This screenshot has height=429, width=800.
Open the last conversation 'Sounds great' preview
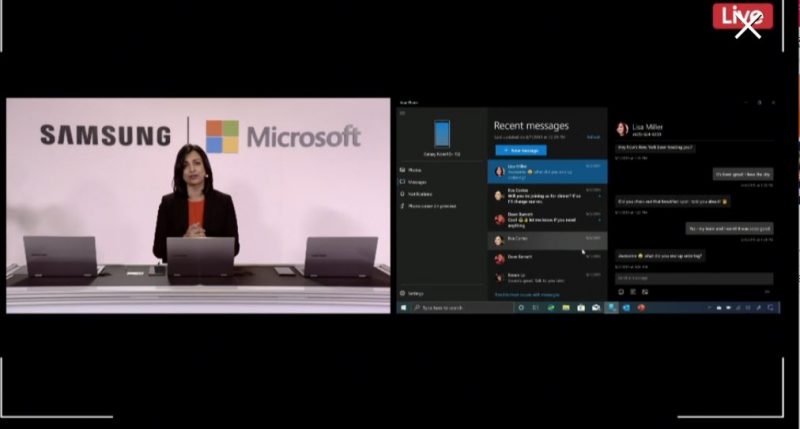[x=547, y=278]
